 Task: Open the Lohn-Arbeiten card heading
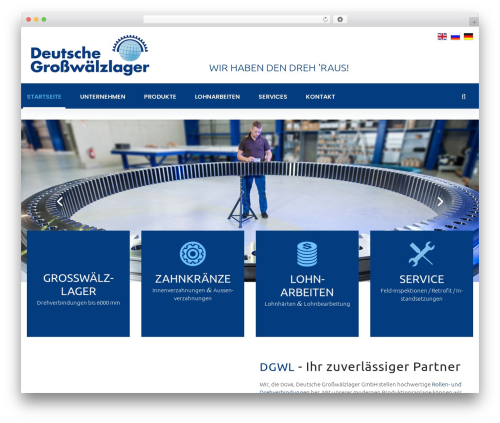pos(307,286)
